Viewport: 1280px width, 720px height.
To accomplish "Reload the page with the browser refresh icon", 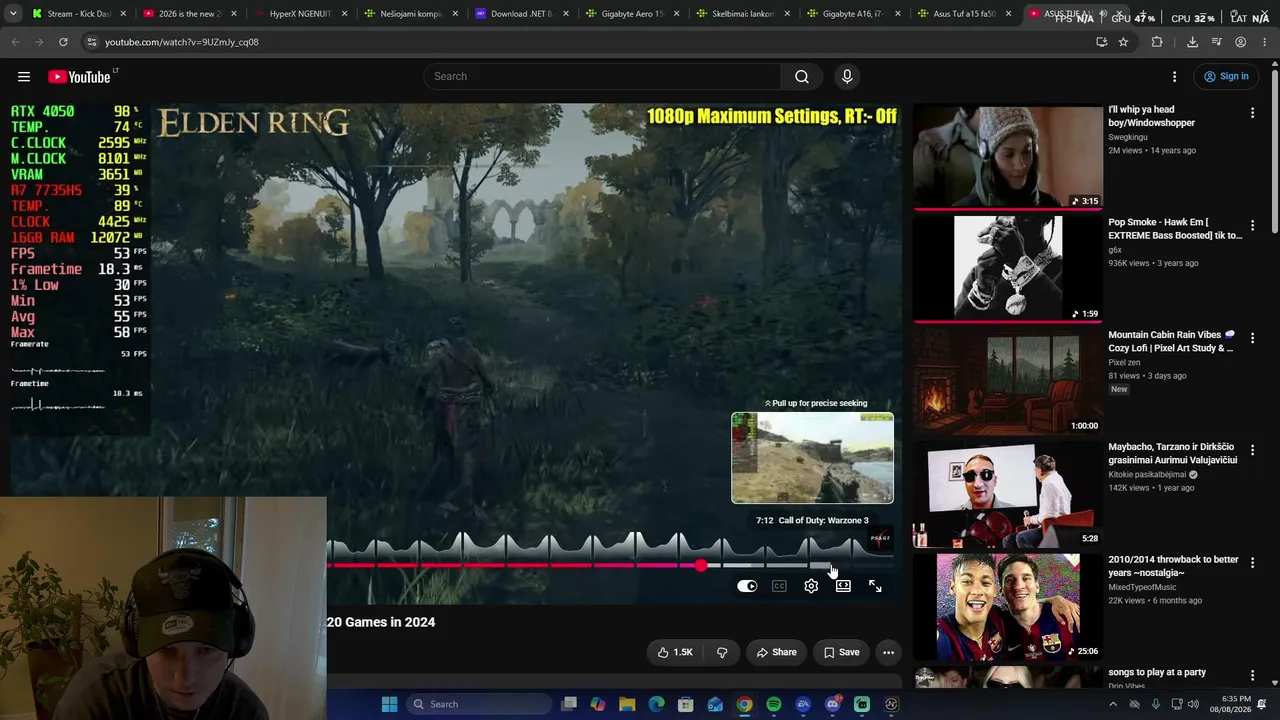I will (x=63, y=42).
